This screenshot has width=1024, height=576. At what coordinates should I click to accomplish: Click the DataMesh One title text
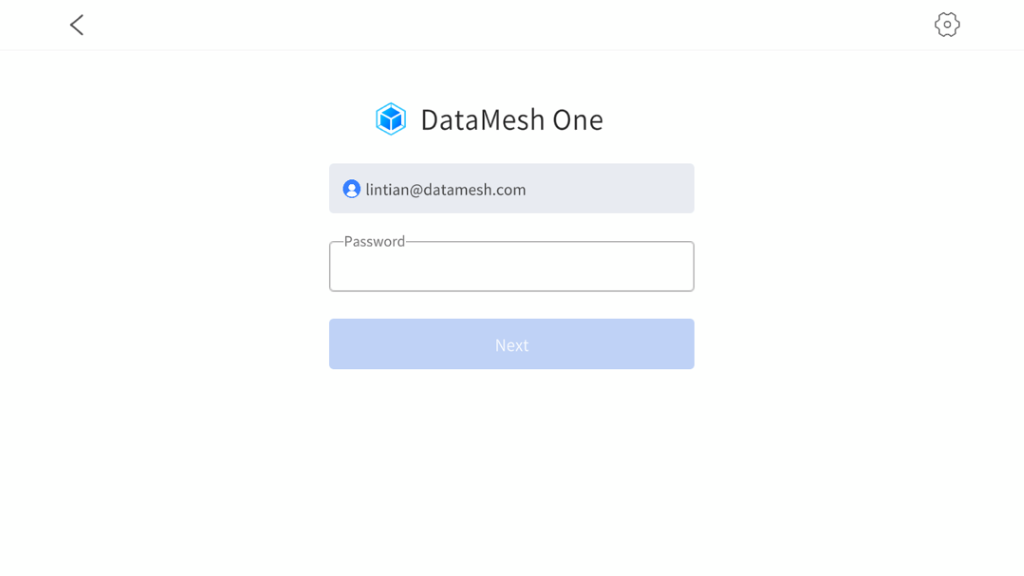point(511,120)
